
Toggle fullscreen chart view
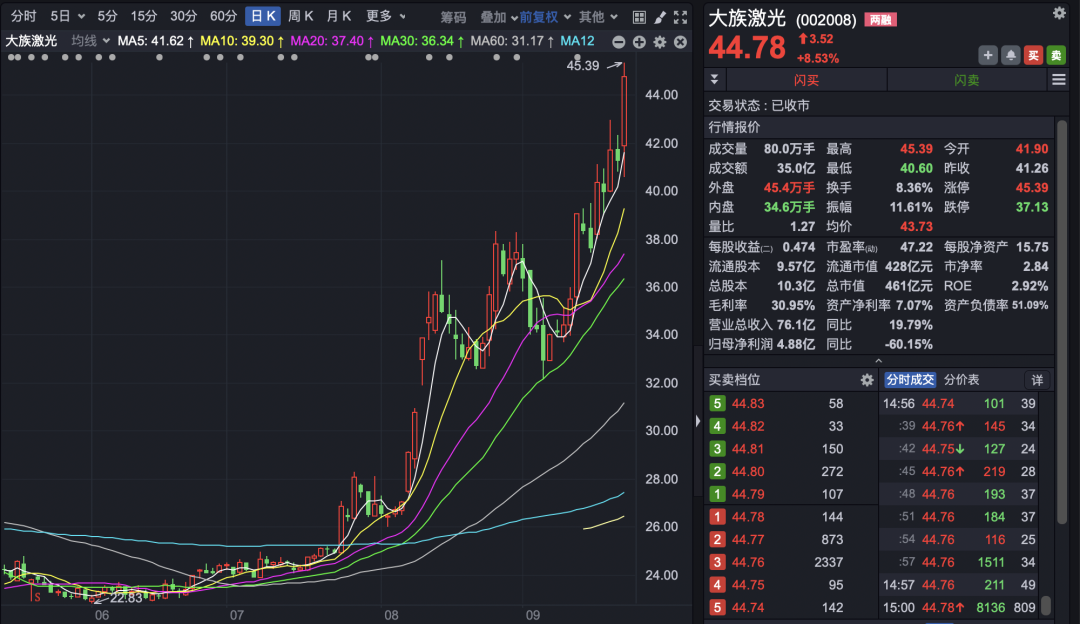[x=681, y=17]
